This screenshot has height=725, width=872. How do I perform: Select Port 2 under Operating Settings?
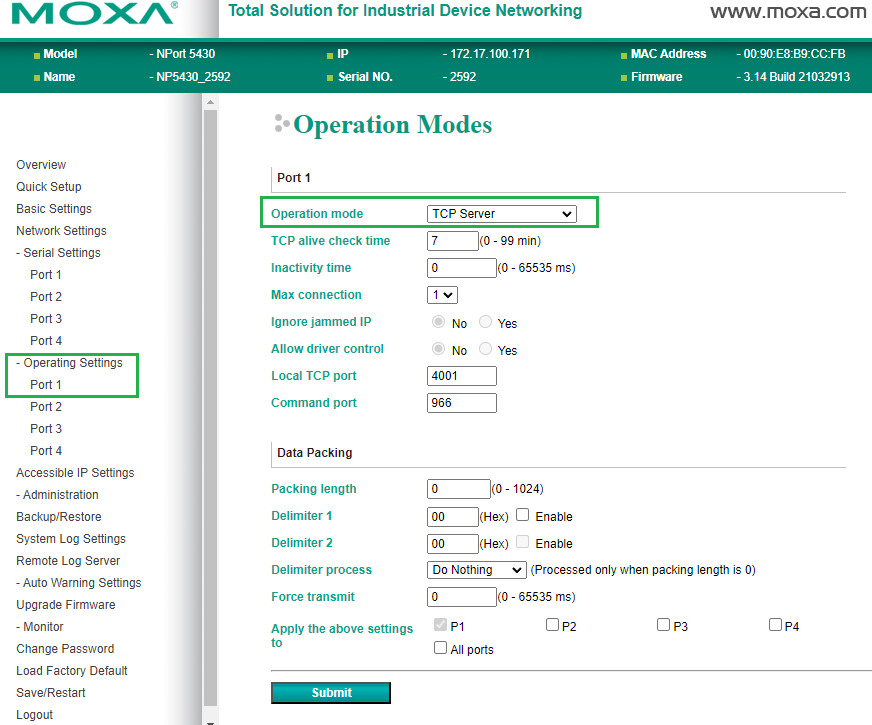click(x=46, y=407)
